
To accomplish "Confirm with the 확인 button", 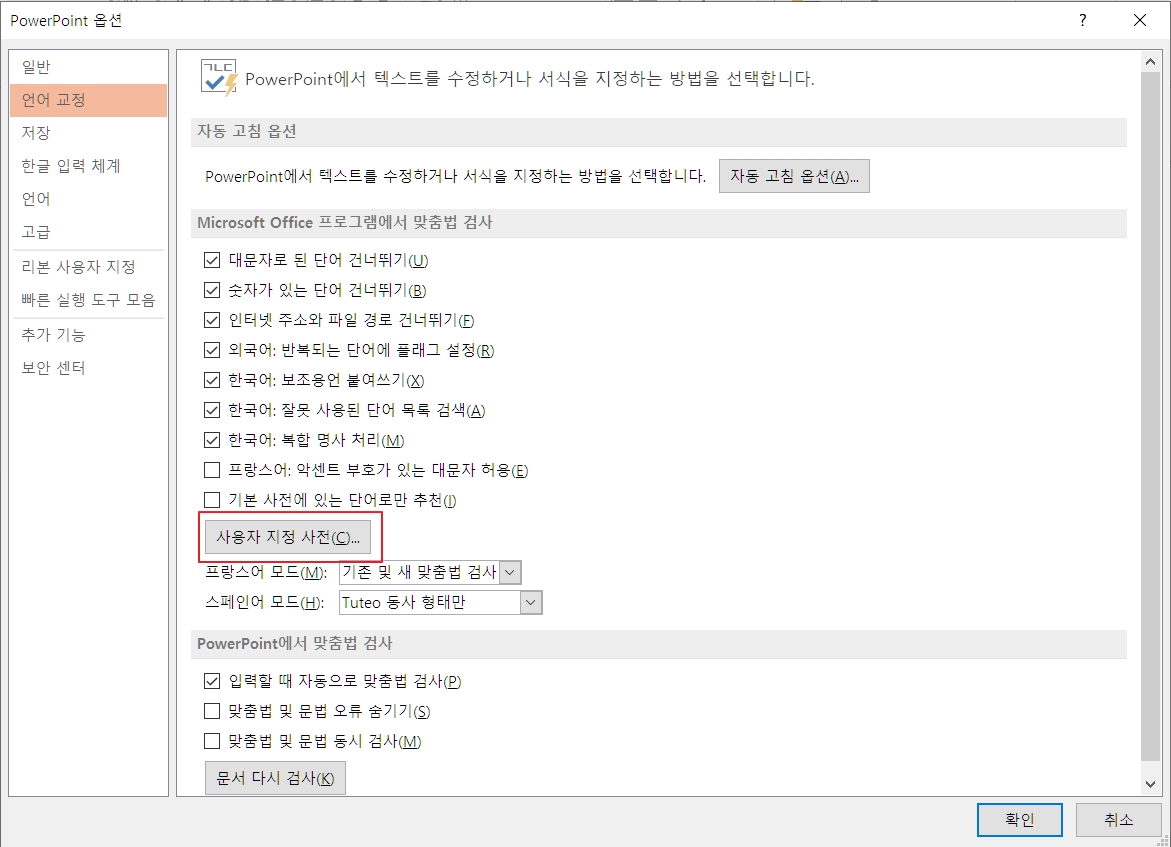I will (x=1019, y=820).
